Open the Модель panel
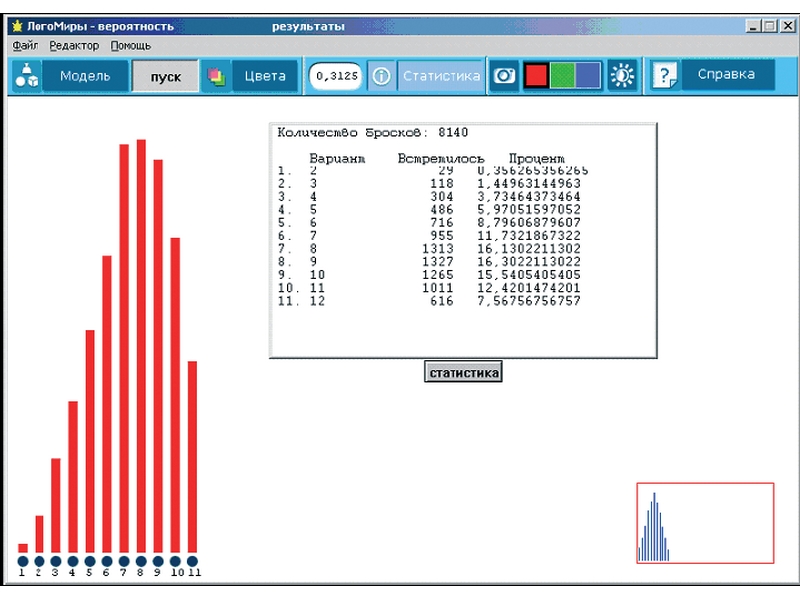 tap(85, 76)
